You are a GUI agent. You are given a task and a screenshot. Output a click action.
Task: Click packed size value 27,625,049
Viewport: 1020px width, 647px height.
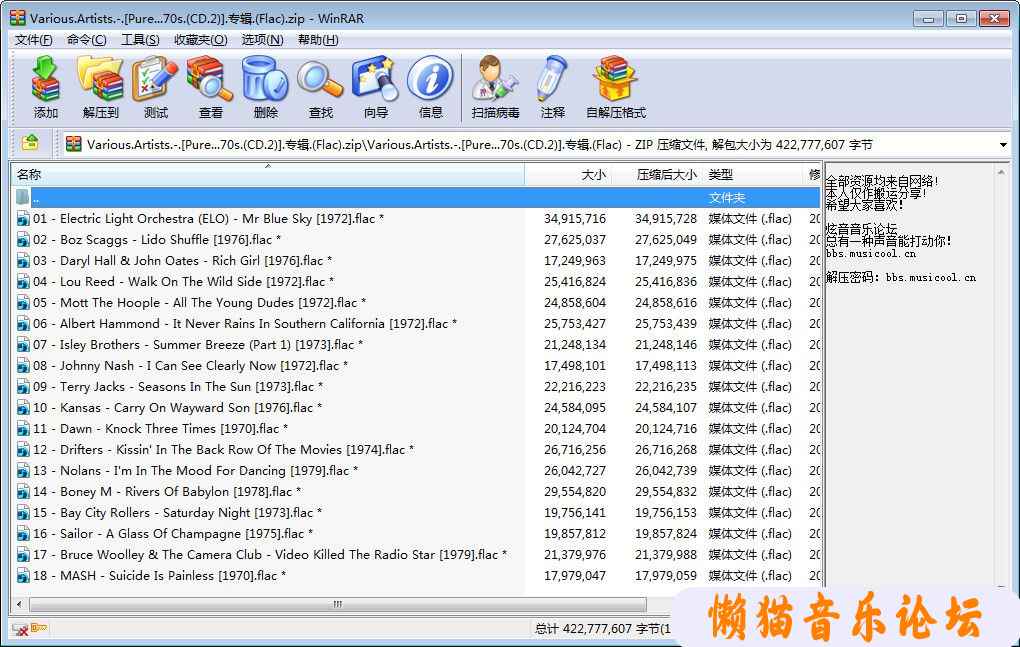click(665, 239)
